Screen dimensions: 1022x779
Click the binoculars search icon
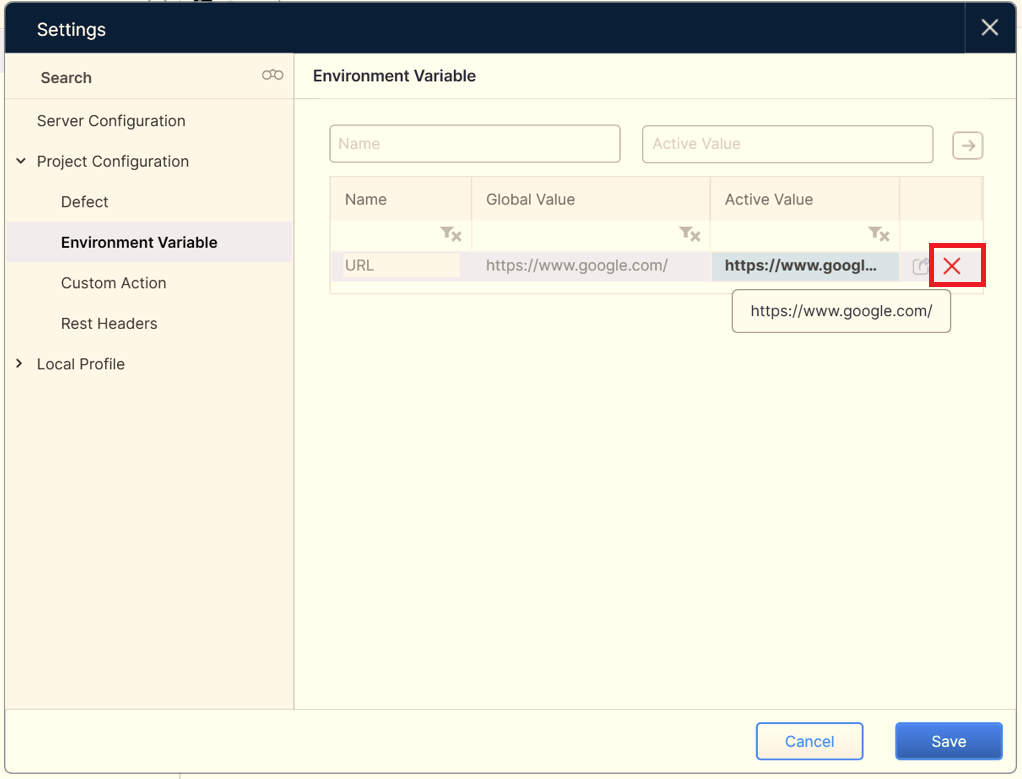point(272,76)
